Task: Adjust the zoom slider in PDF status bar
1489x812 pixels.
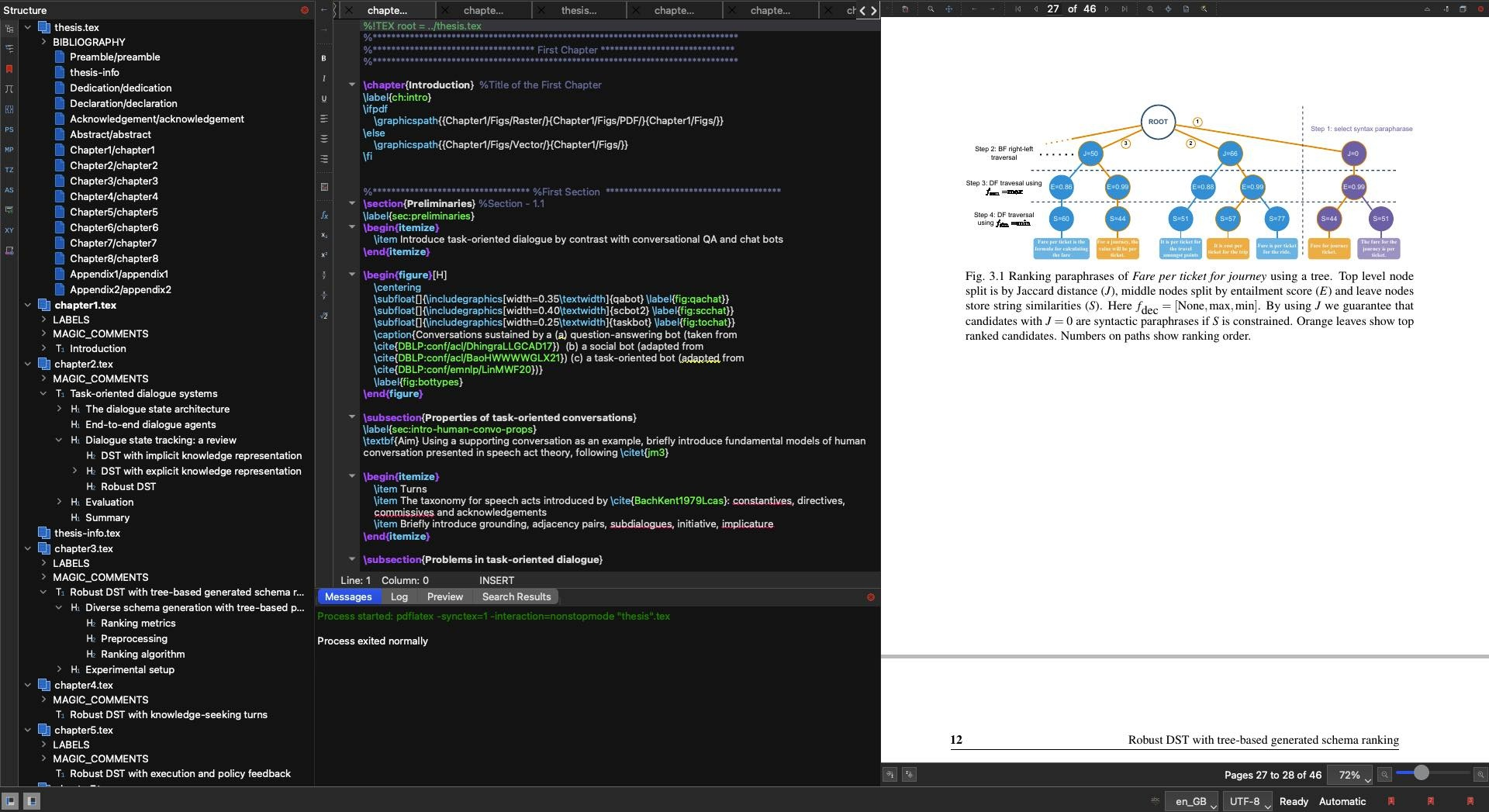Action: click(1421, 773)
